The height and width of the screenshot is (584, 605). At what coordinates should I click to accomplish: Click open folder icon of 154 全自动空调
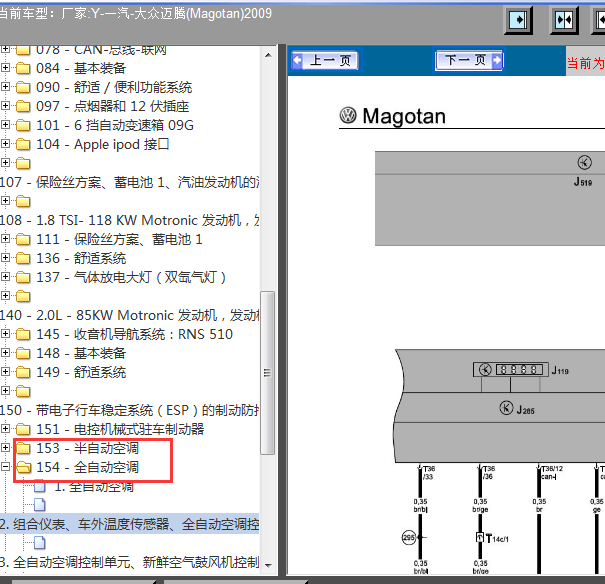(24, 467)
